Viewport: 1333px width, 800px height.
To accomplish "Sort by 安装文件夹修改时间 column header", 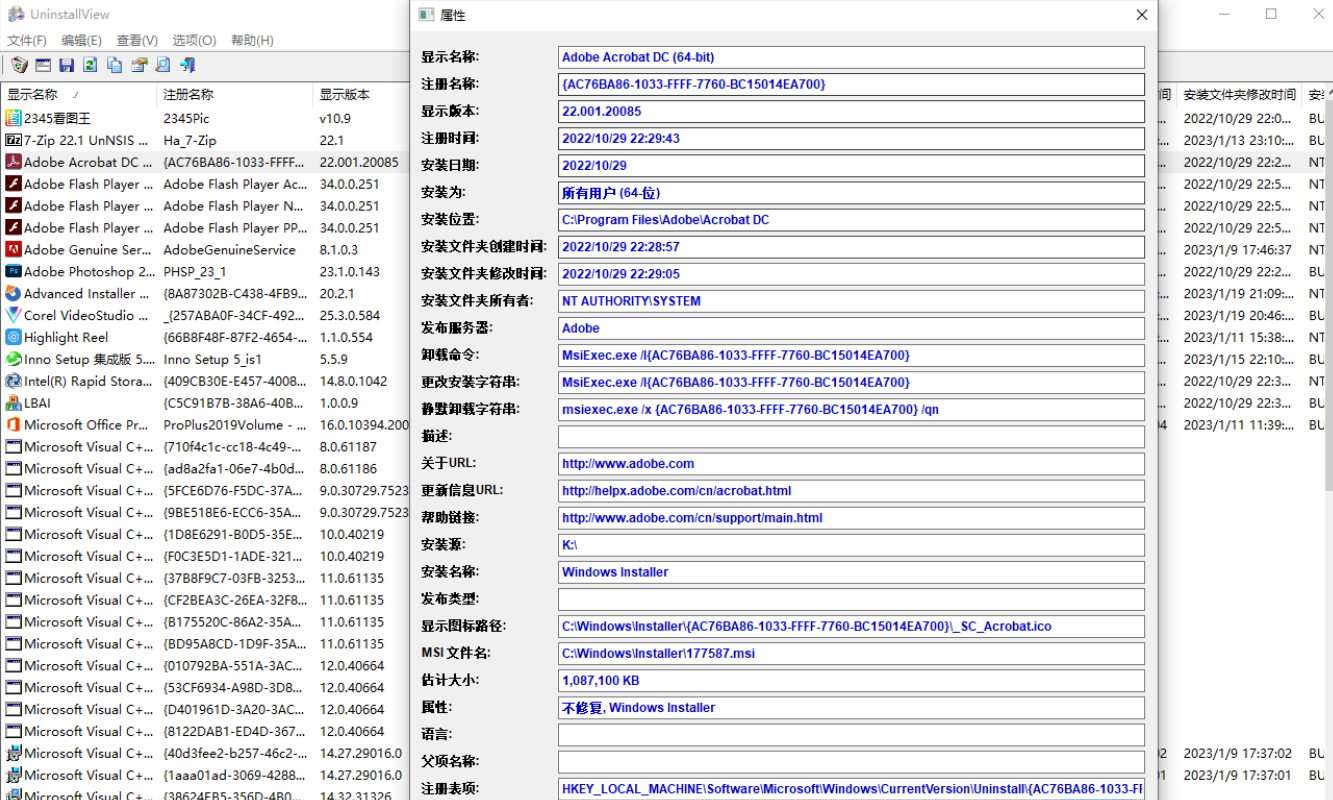I will (1239, 94).
